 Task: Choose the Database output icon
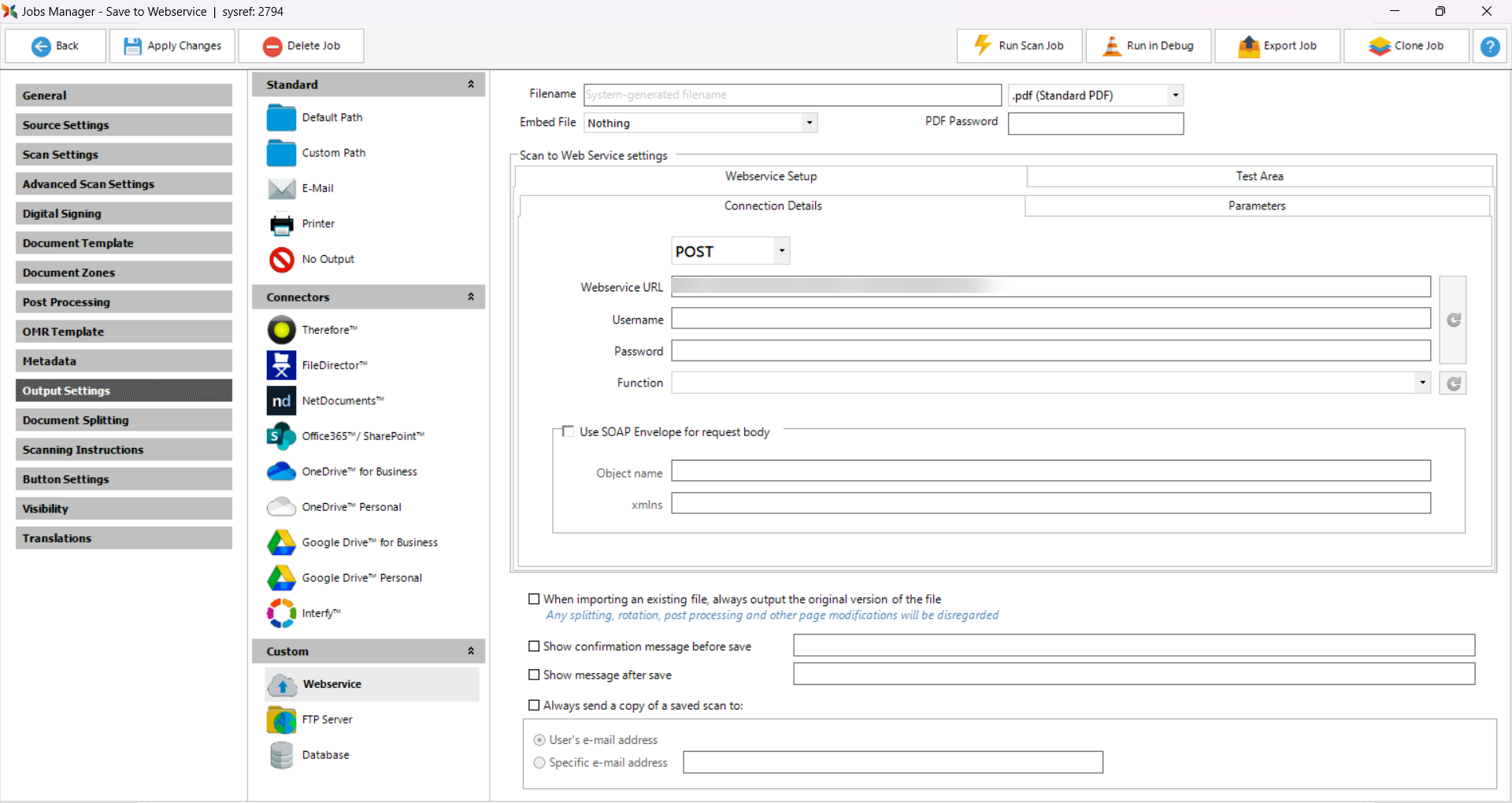pyautogui.click(x=281, y=755)
